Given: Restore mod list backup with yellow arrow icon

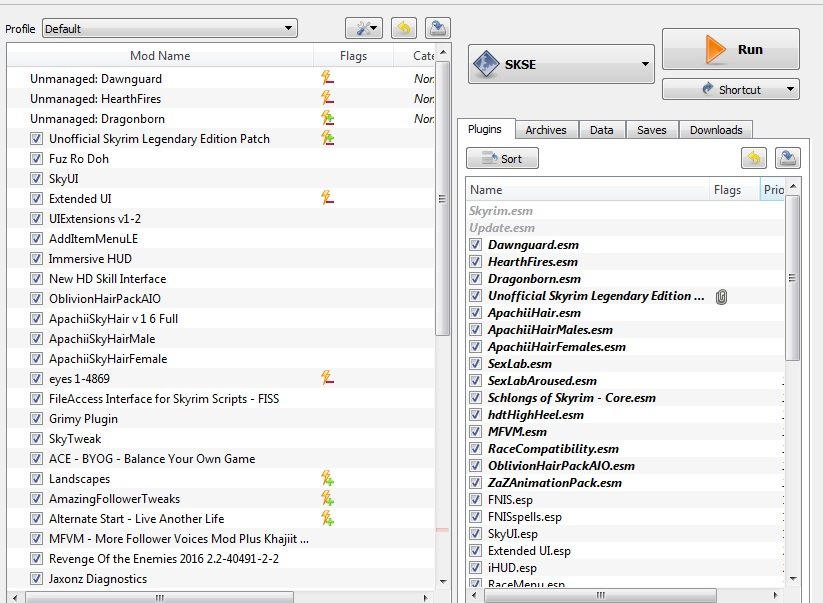Looking at the screenshot, I should click(404, 28).
